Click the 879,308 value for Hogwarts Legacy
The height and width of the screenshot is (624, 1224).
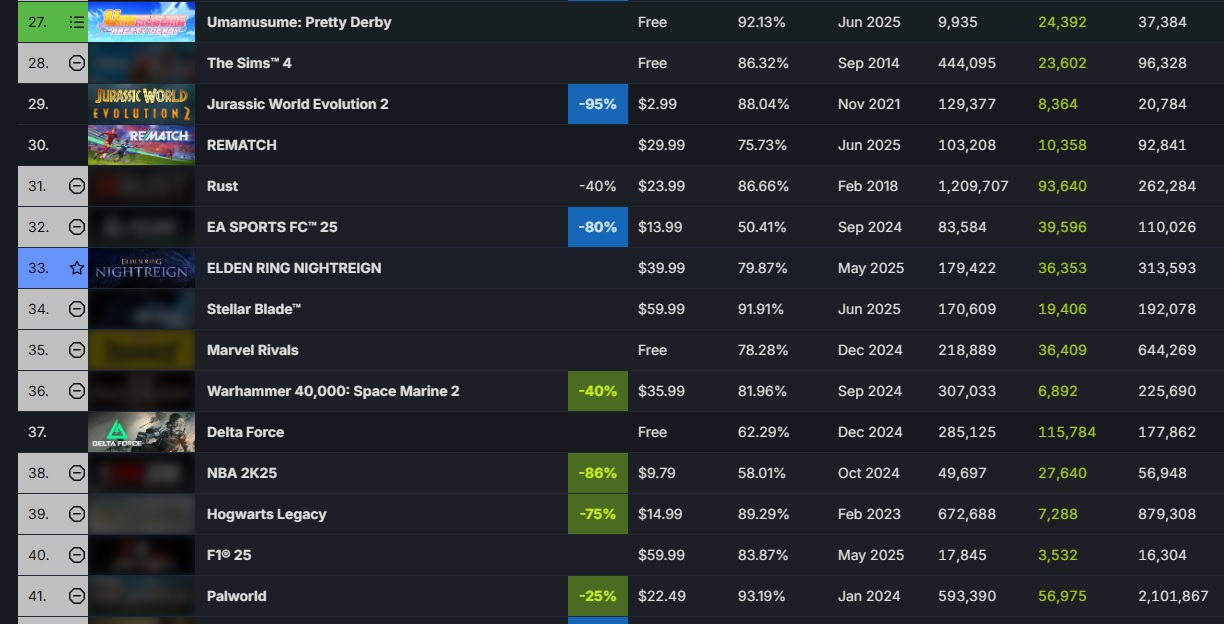(x=1167, y=514)
